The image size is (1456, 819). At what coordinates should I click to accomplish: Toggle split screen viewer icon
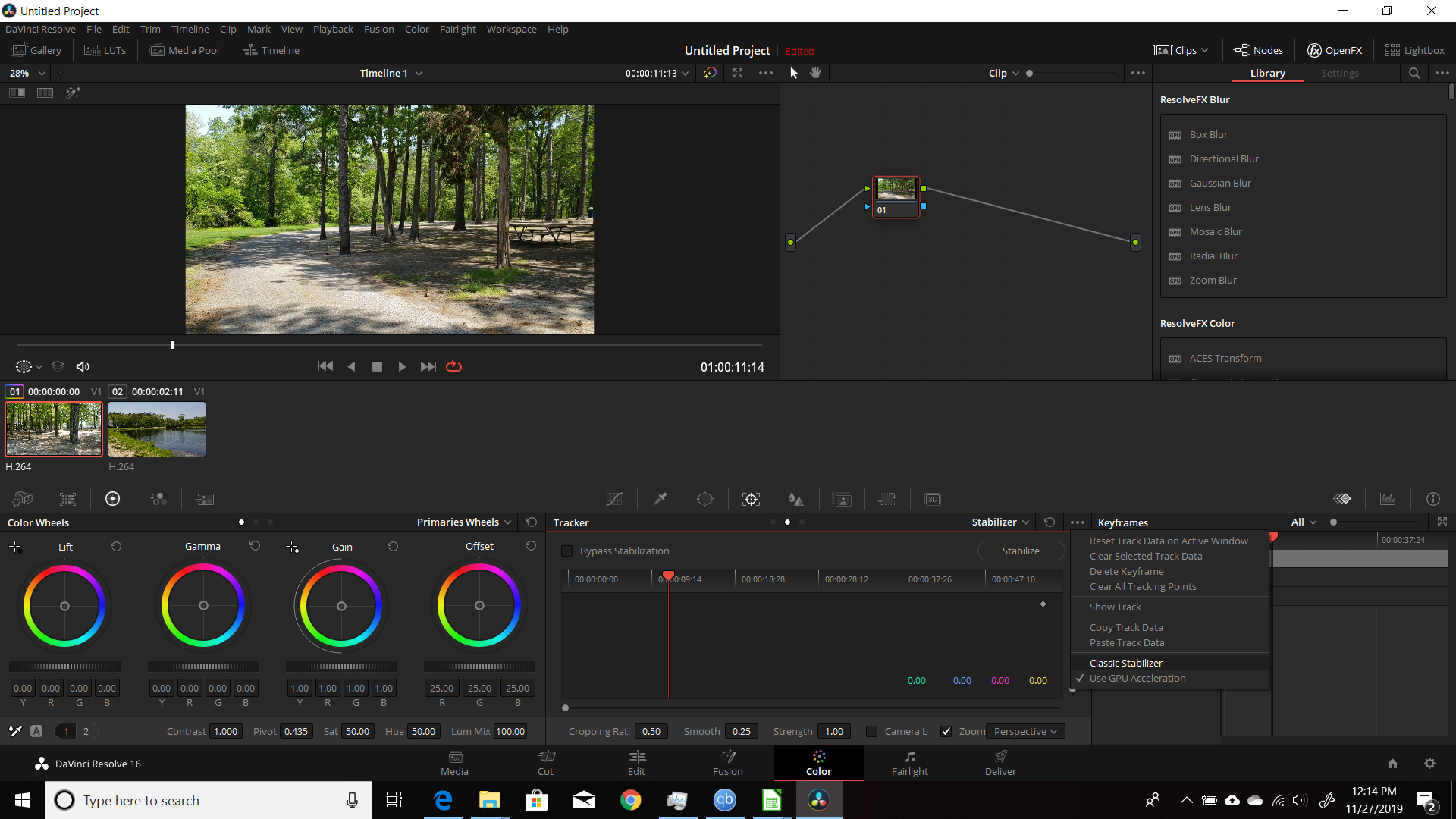coord(45,93)
